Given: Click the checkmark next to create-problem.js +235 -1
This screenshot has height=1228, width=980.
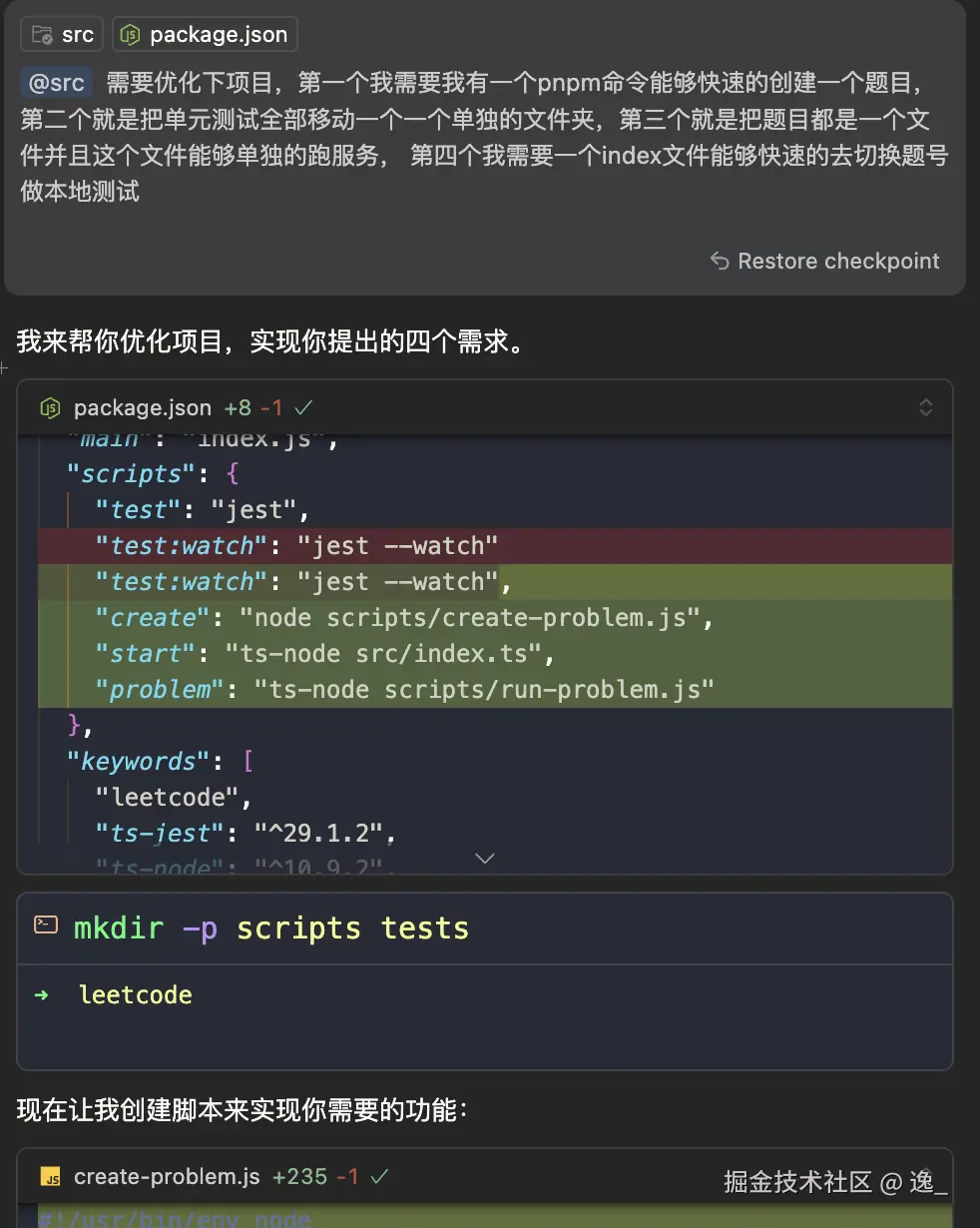Looking at the screenshot, I should coord(379,1177).
